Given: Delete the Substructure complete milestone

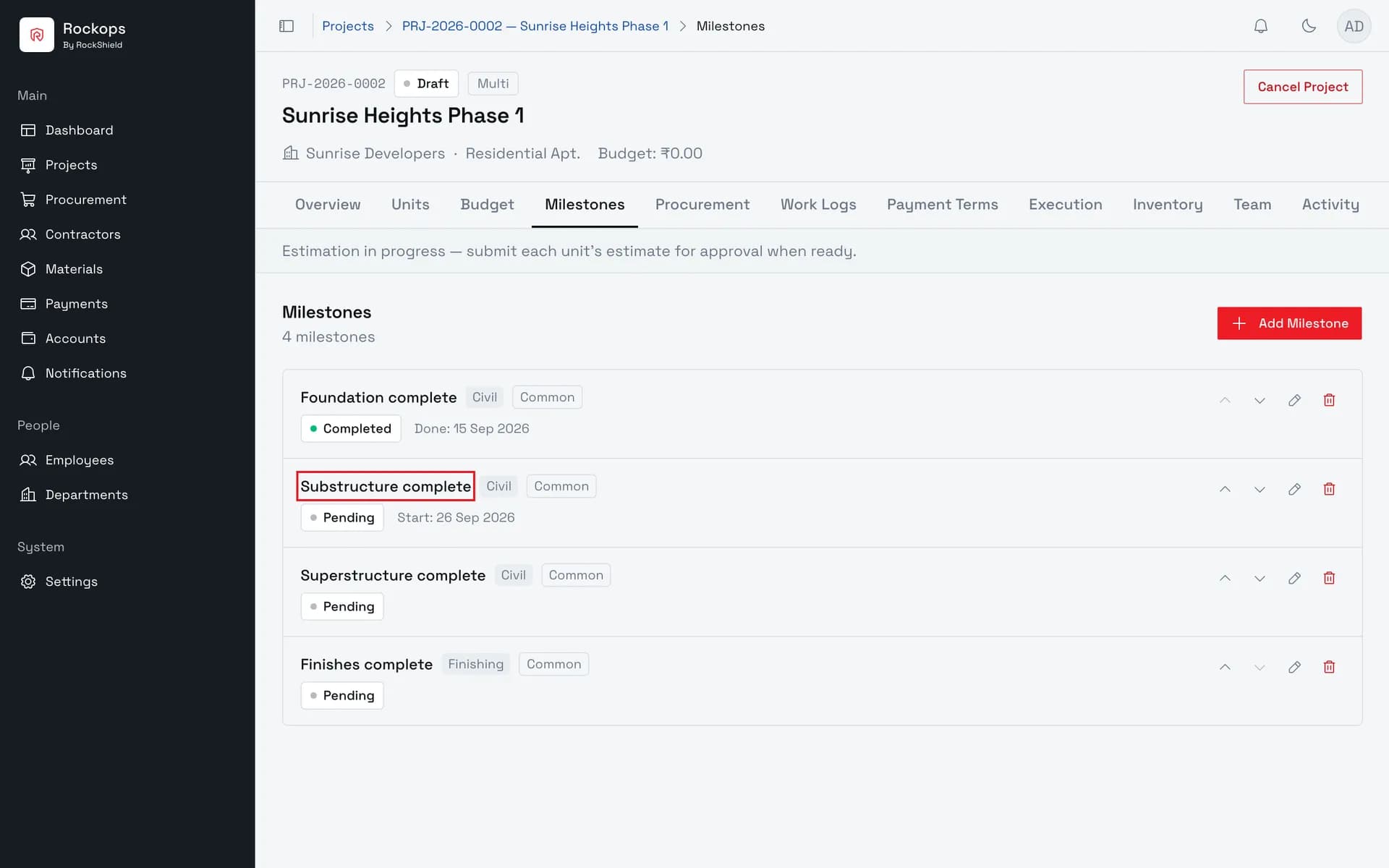Looking at the screenshot, I should pos(1329,489).
